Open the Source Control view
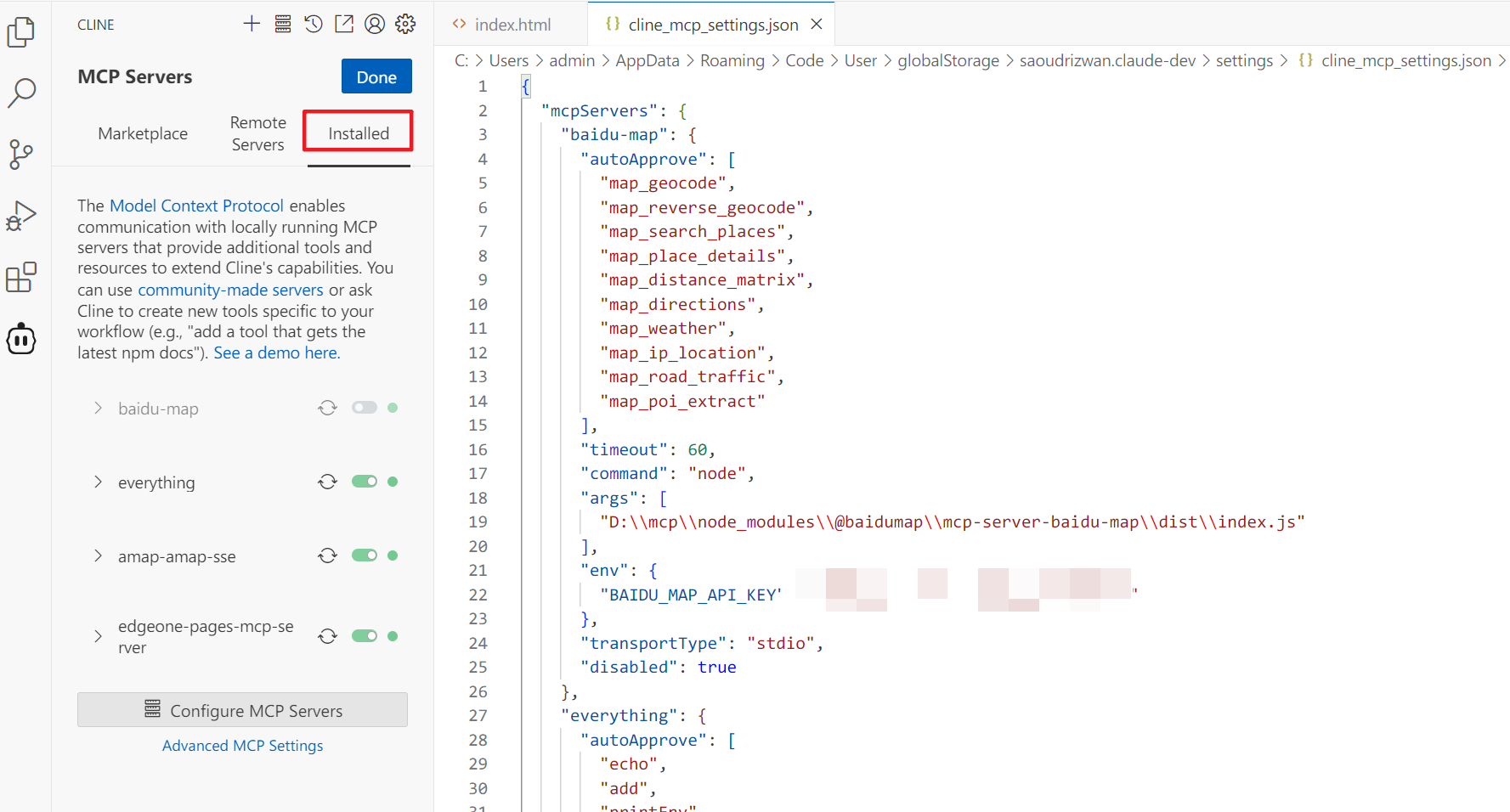 coord(20,155)
